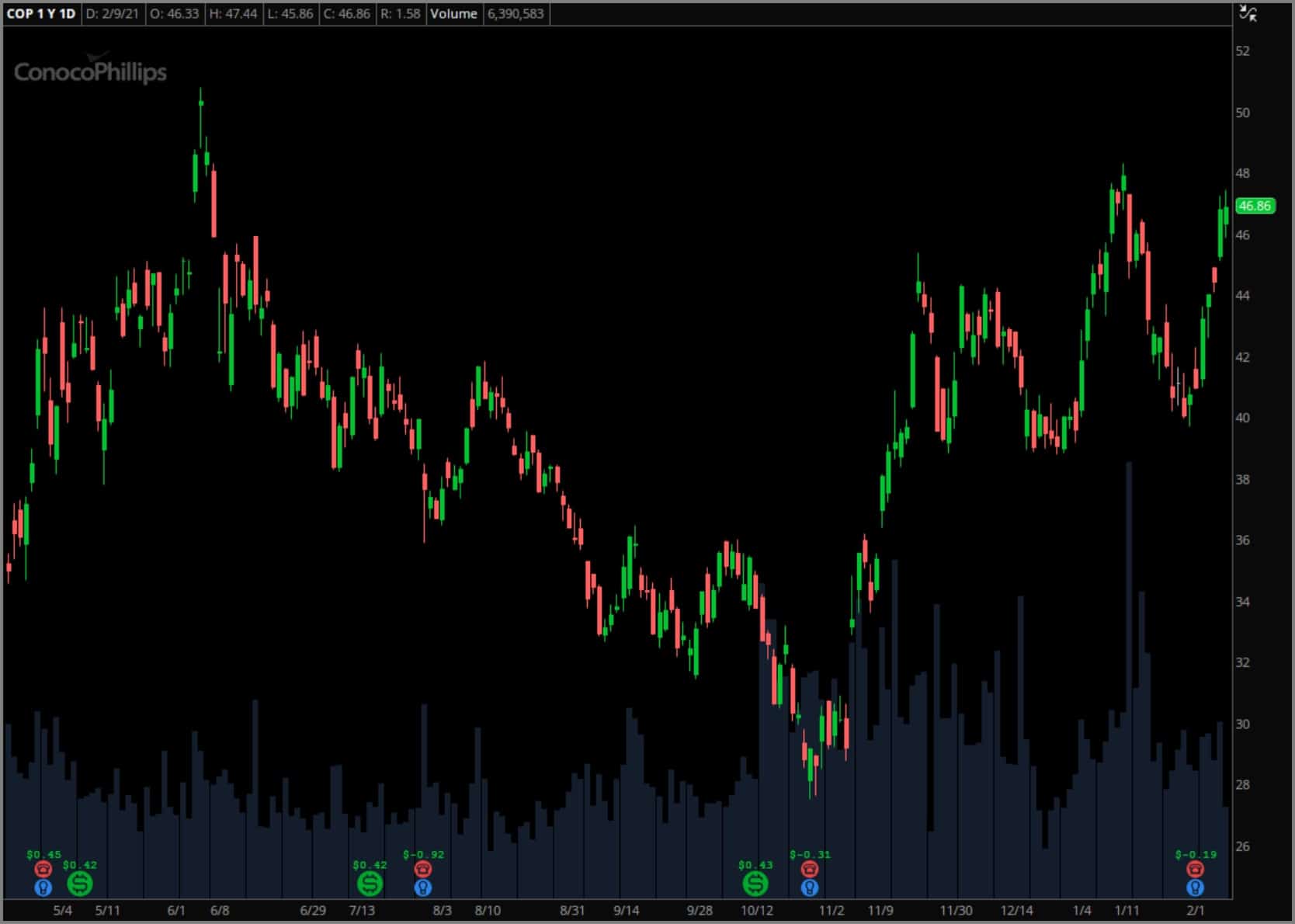Open the $0.42 dividend icon near 5/11
The height and width of the screenshot is (924, 1295).
(x=79, y=883)
